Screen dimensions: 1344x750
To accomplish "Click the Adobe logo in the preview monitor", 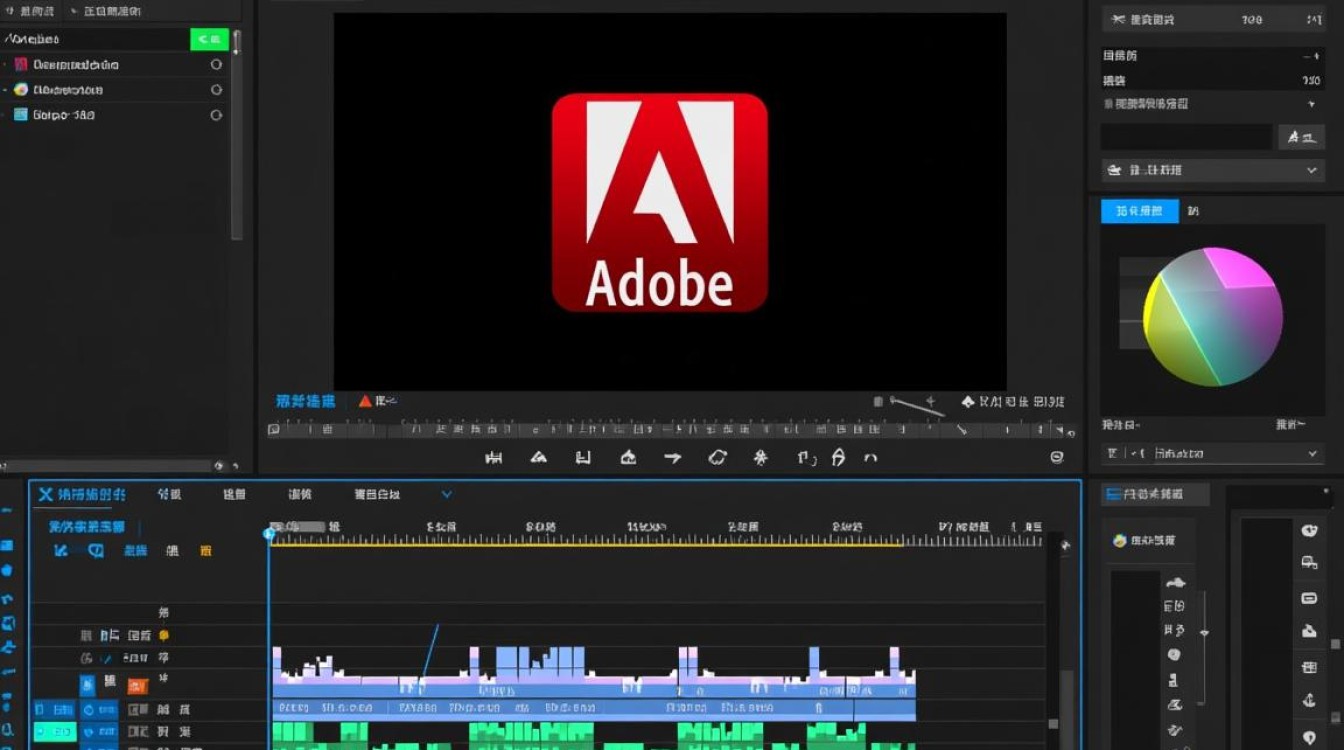I will point(660,202).
